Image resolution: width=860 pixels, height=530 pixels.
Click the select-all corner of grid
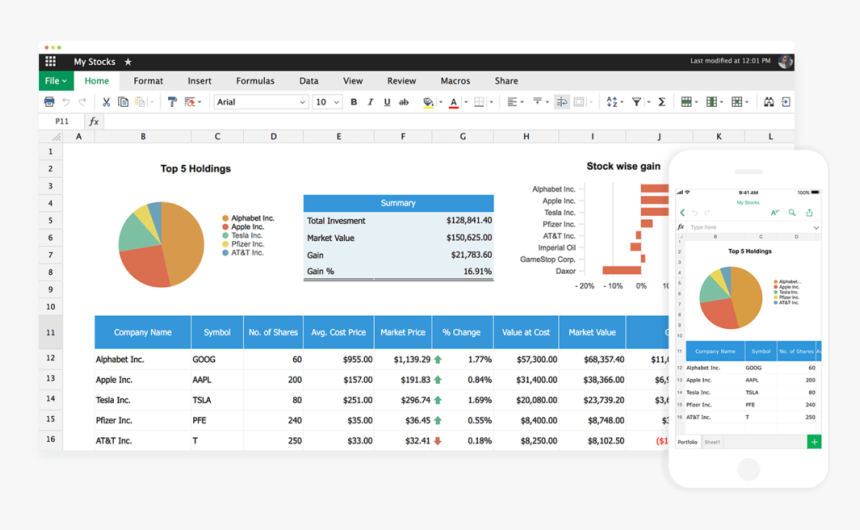point(51,137)
